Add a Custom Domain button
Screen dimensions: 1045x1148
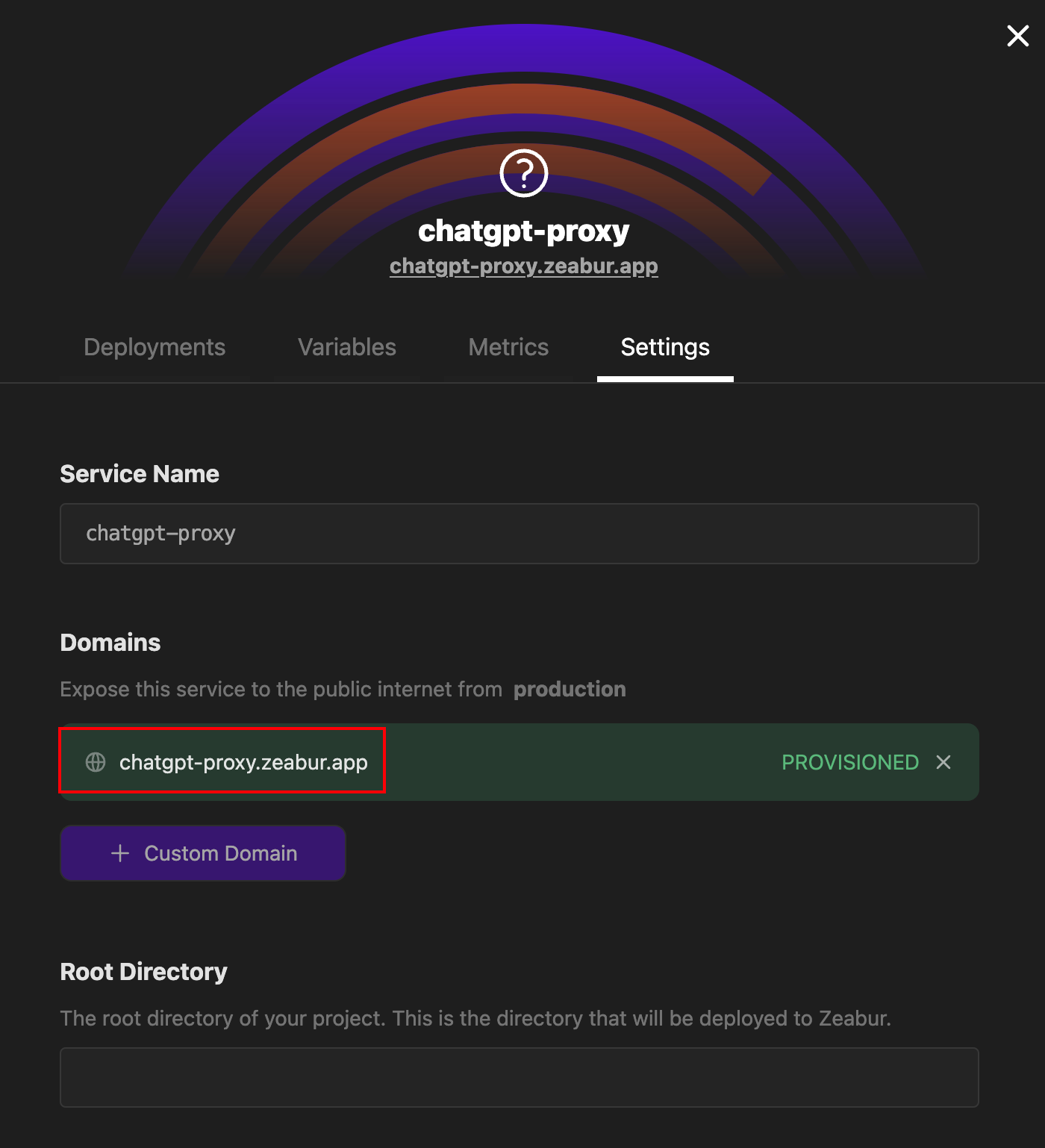pyautogui.click(x=203, y=853)
